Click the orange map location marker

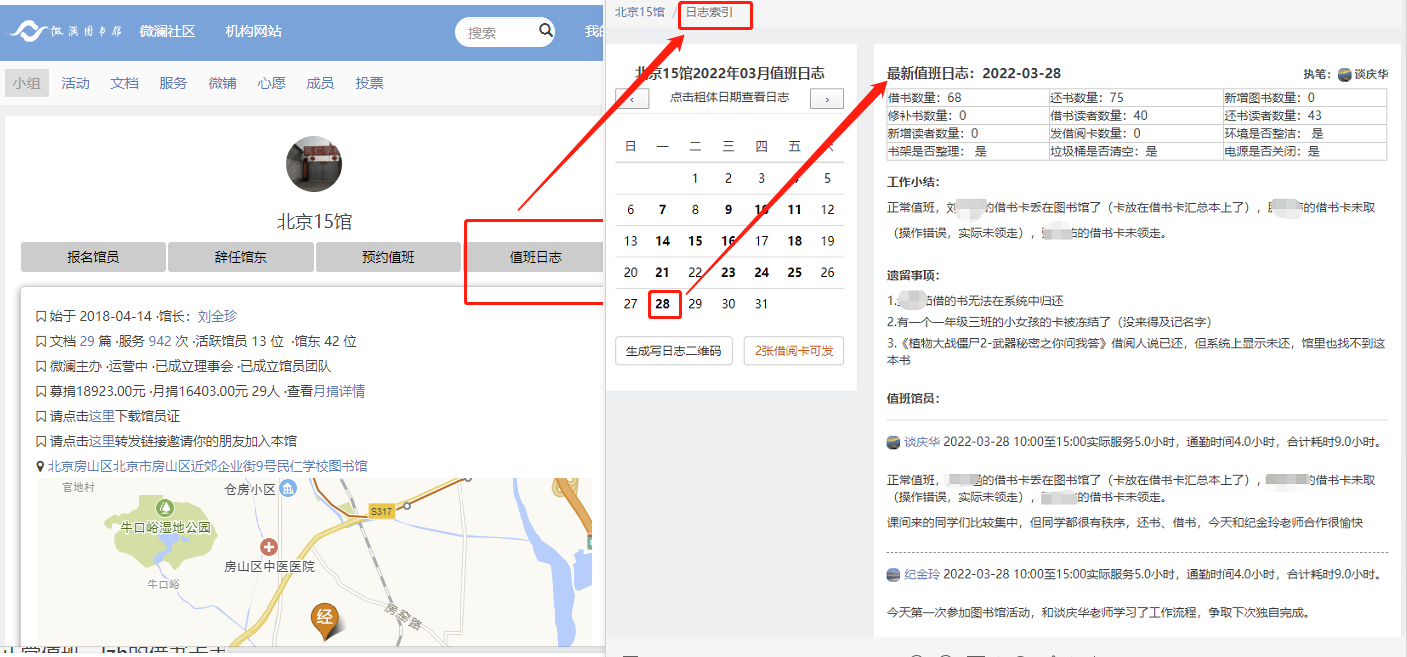324,619
